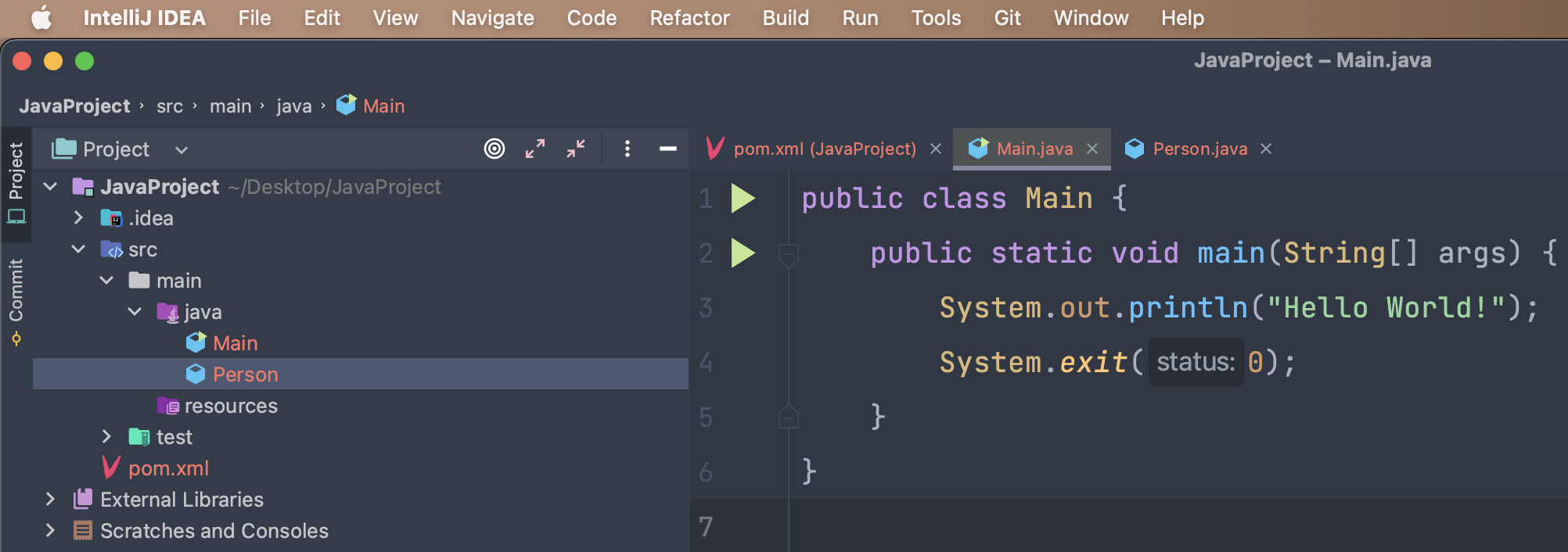This screenshot has width=1568, height=552.
Task: Open the IntelliJ IDEA application menu
Action: point(145,17)
